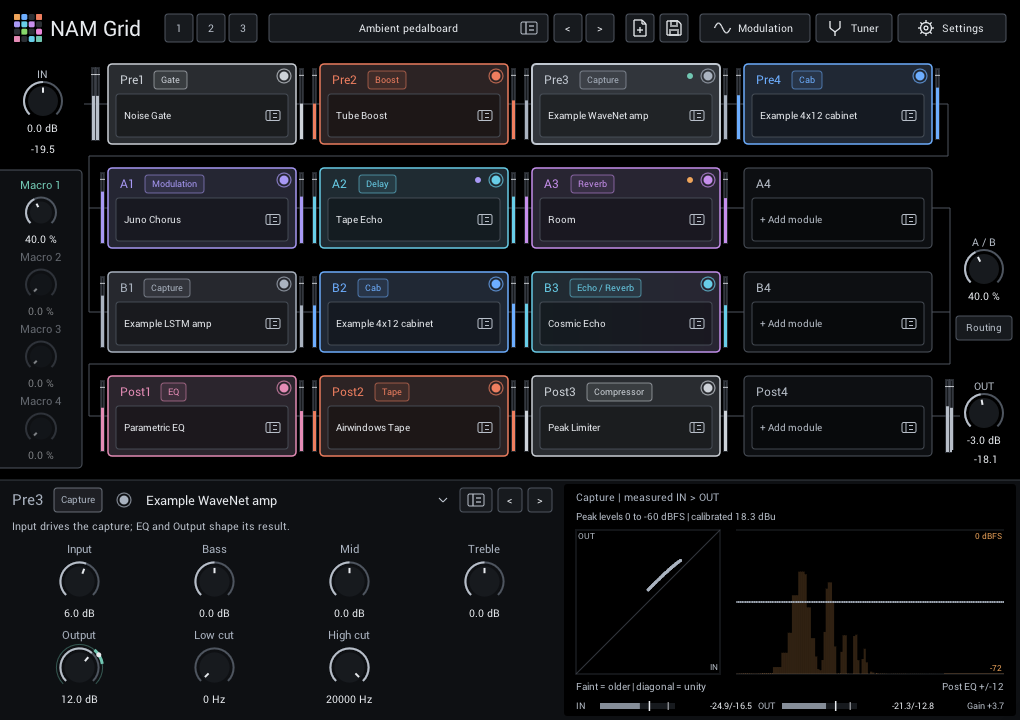
Task: Disable the Post3 Peak Limiter
Action: (708, 388)
